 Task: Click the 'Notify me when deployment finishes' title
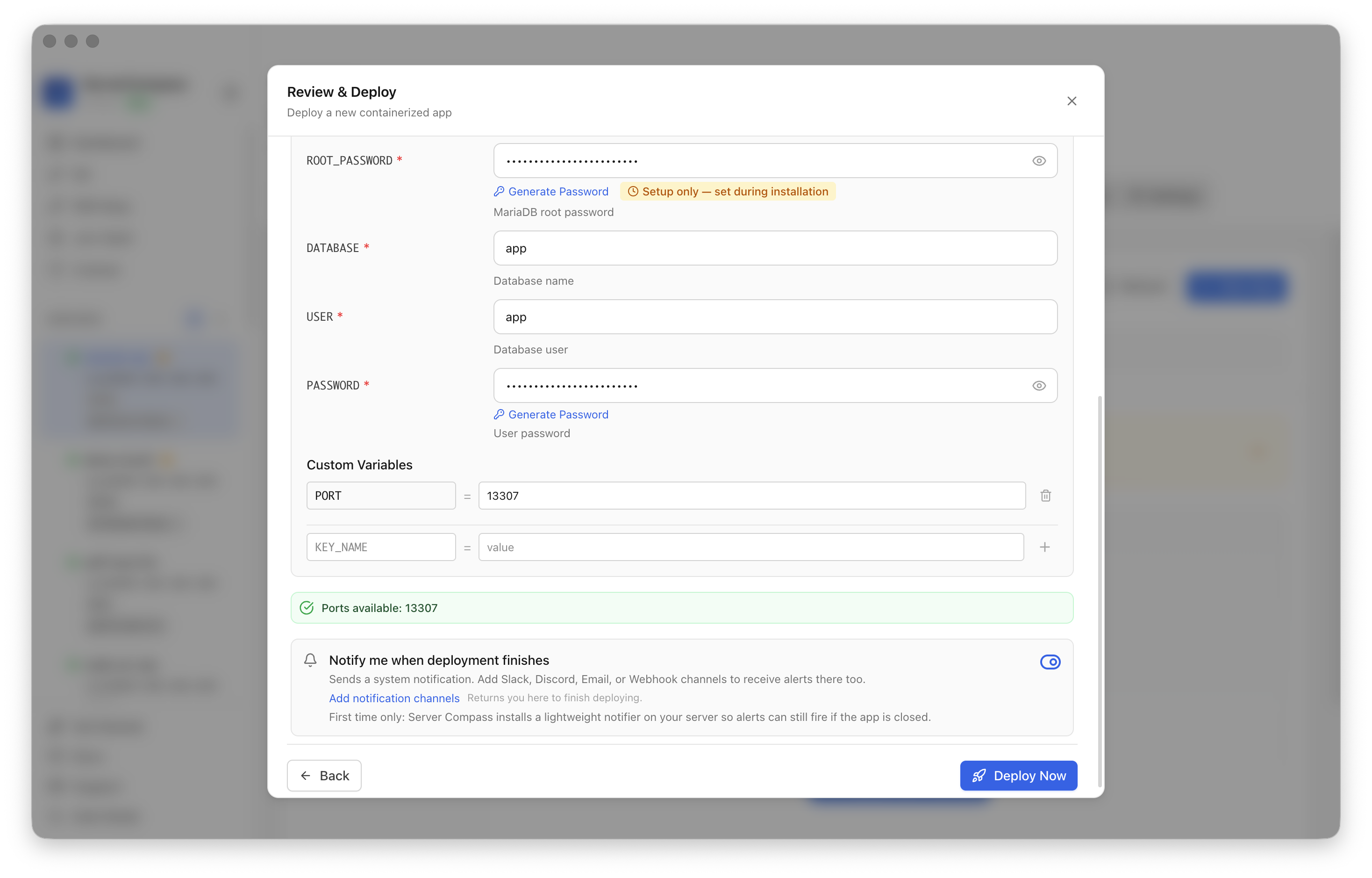[439, 660]
